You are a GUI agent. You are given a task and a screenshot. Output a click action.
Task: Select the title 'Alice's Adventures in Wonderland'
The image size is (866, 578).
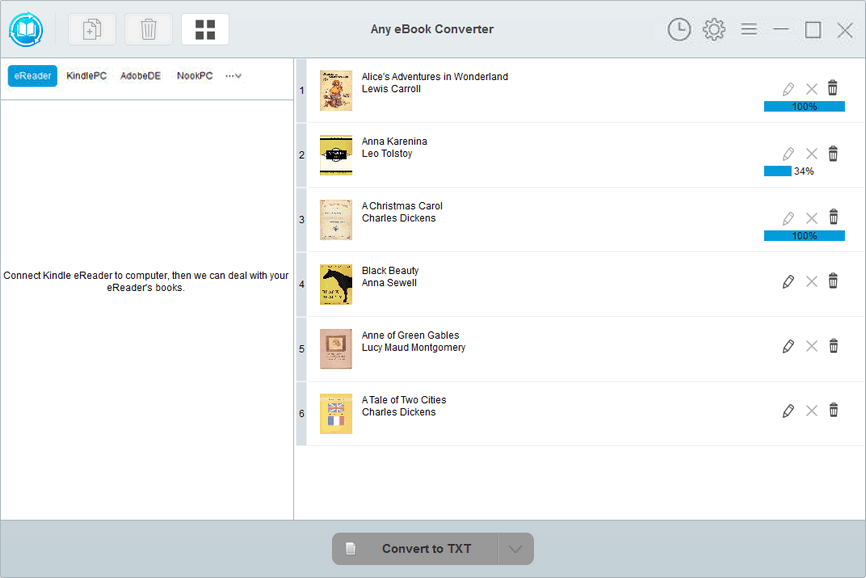point(435,77)
